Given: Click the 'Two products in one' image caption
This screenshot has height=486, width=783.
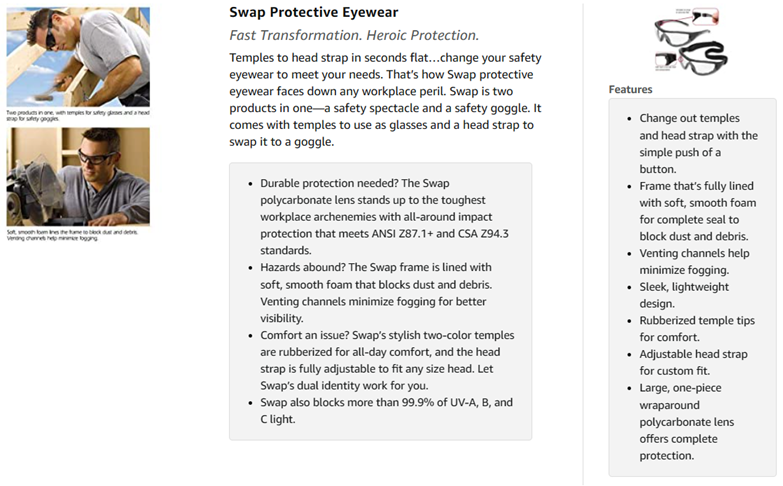Looking at the screenshot, I should [77, 115].
